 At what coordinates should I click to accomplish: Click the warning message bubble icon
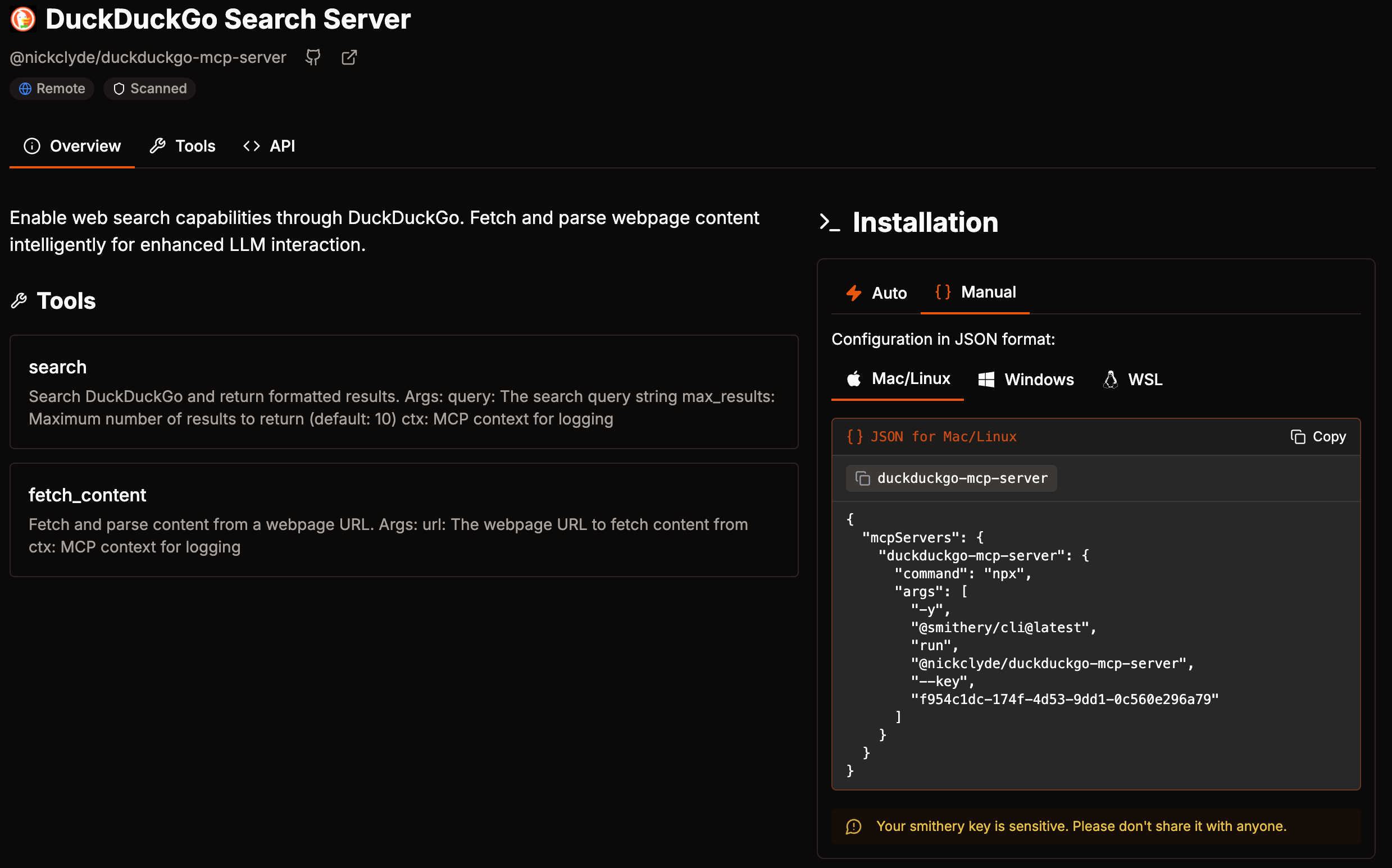coord(853,826)
